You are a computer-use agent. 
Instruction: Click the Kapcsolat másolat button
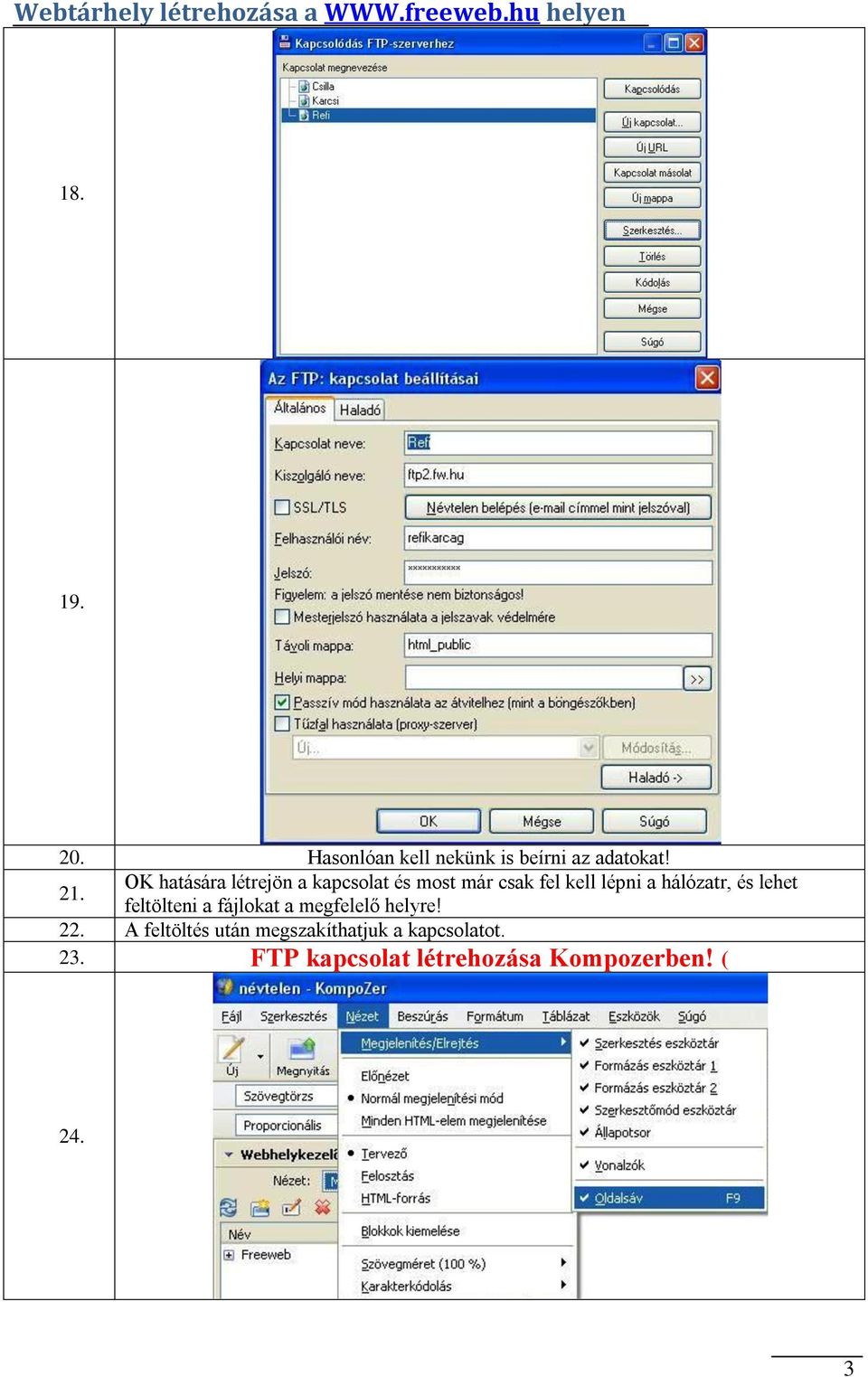(652, 173)
